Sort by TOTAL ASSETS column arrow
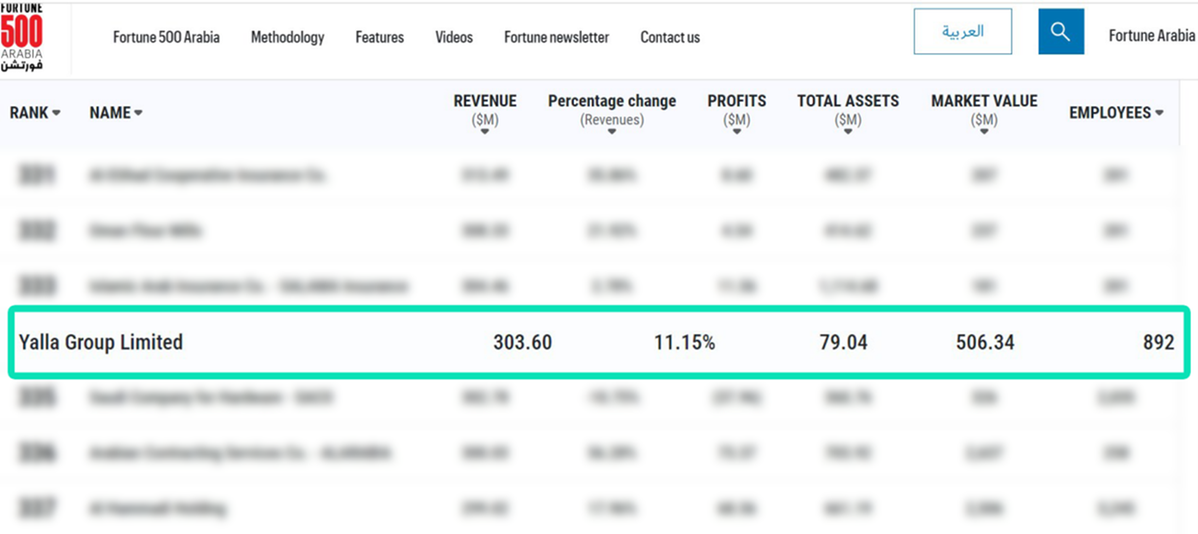Image resolution: width=1198 pixels, height=534 pixels. [x=848, y=132]
